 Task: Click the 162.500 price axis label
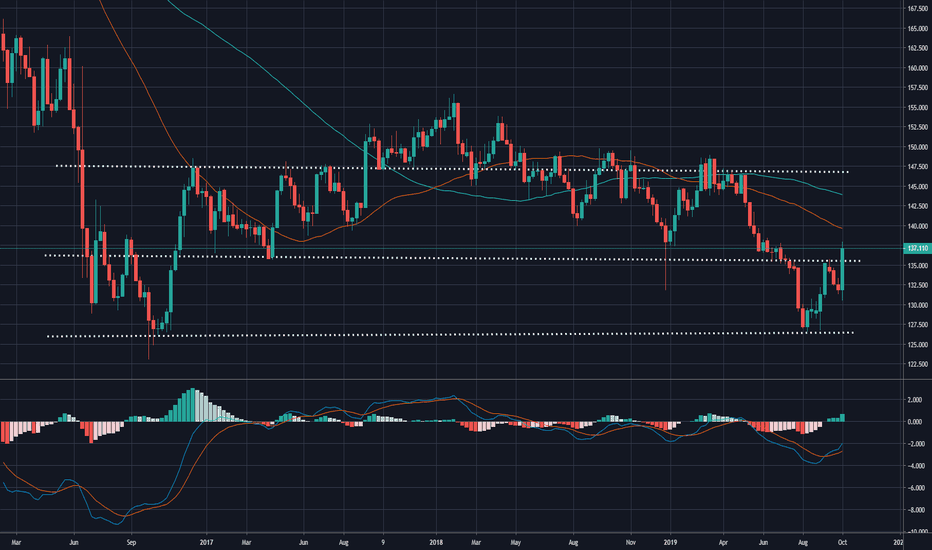918,48
